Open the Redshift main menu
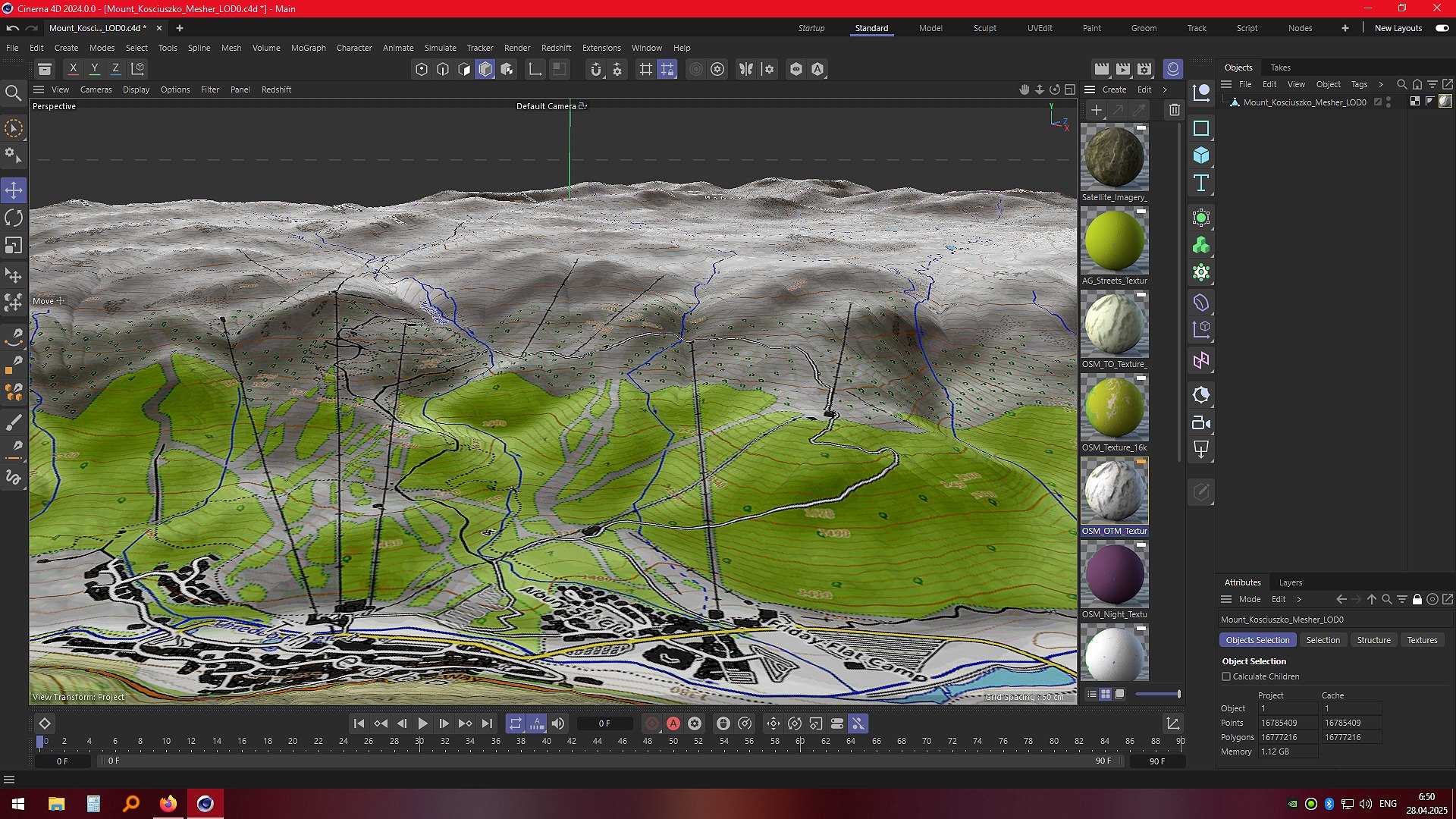The height and width of the screenshot is (819, 1456). [x=556, y=48]
